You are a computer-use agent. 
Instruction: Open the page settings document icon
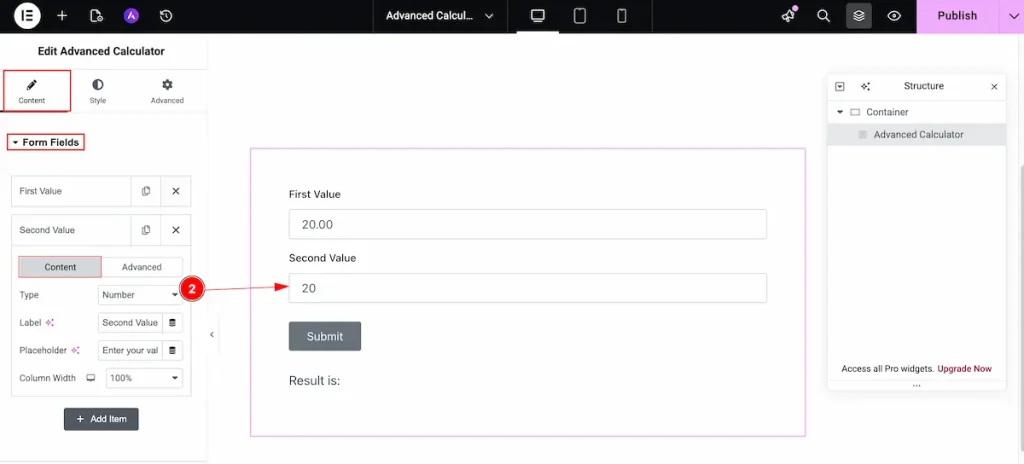pyautogui.click(x=96, y=16)
